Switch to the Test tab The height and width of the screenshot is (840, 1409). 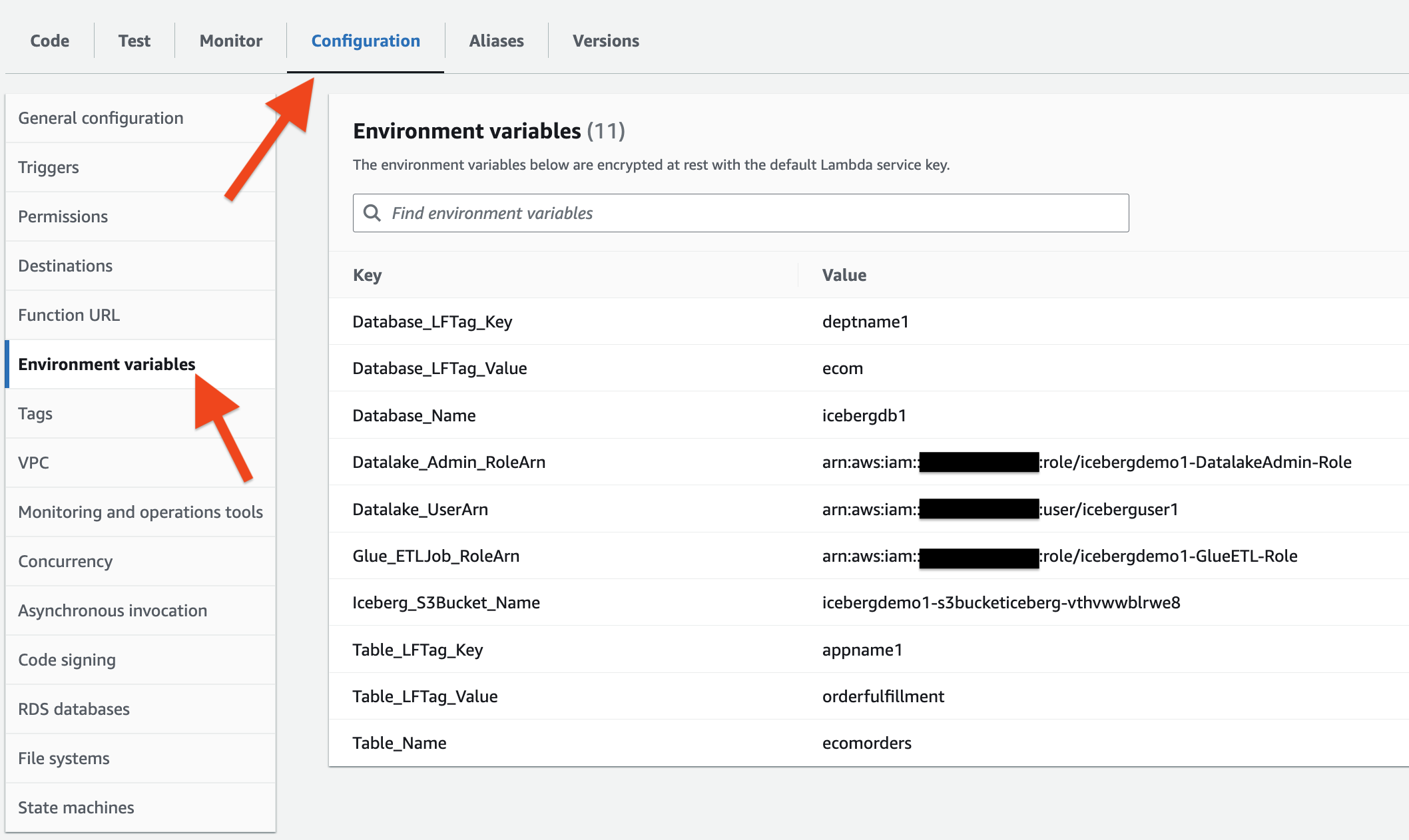click(135, 41)
